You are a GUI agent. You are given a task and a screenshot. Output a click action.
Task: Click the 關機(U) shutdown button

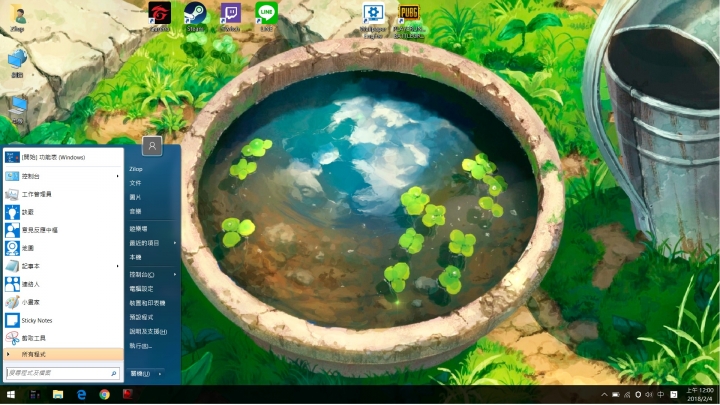tap(141, 374)
